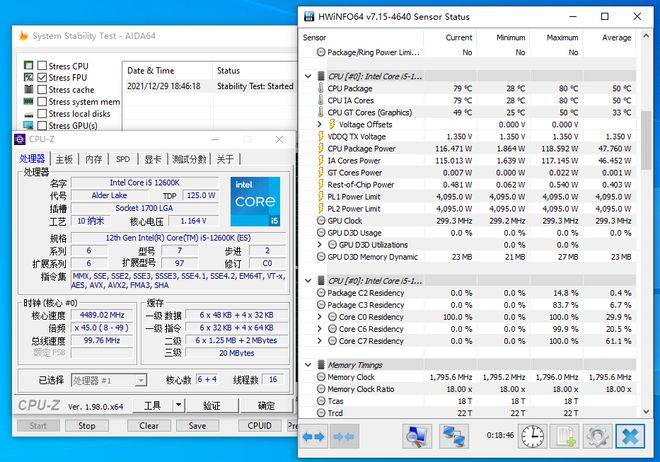
Task: Switch to the SPD tab
Action: 123,159
